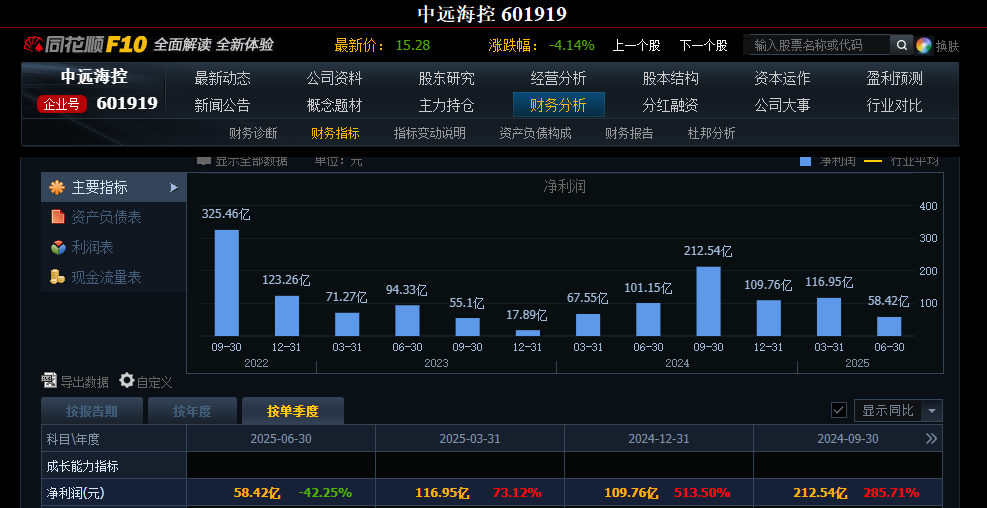Switch to the 按报告期 tab
987x508 pixels.
coord(92,411)
